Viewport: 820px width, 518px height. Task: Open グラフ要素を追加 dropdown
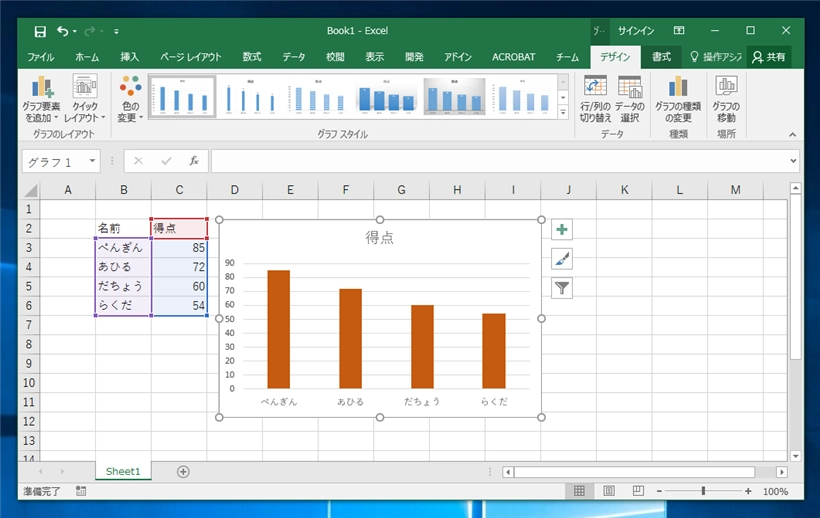tap(41, 99)
